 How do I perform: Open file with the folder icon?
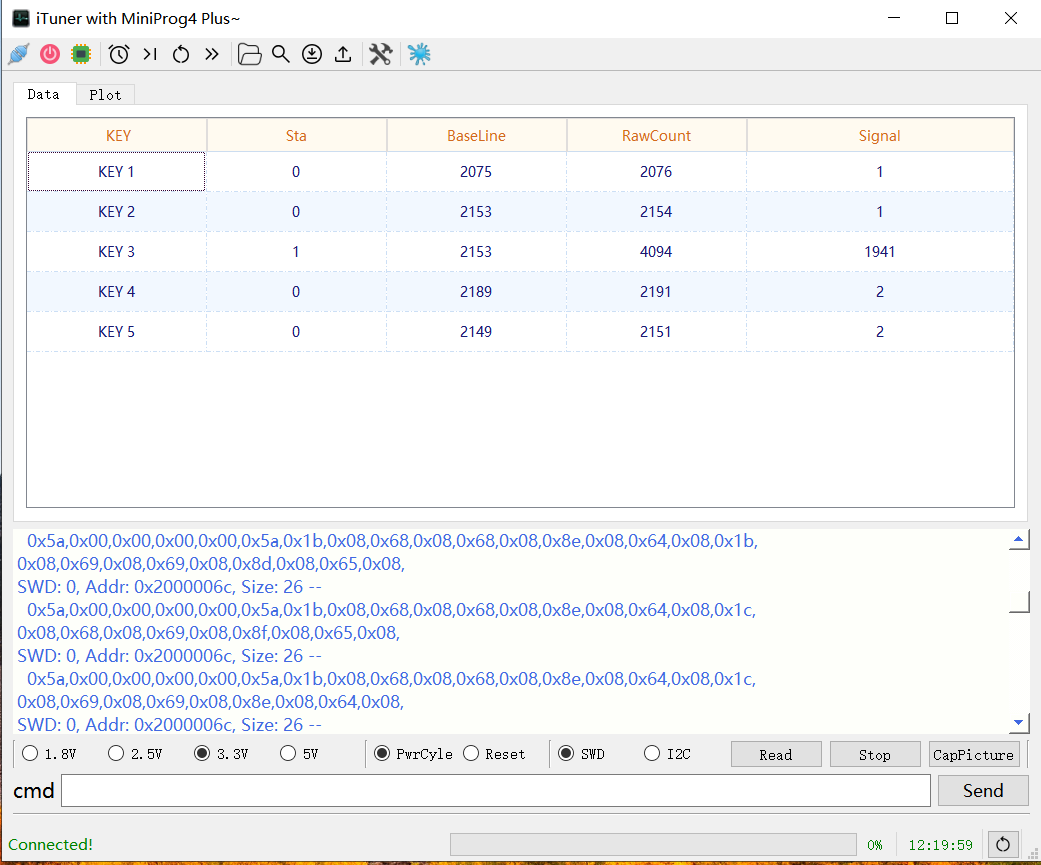[x=249, y=54]
